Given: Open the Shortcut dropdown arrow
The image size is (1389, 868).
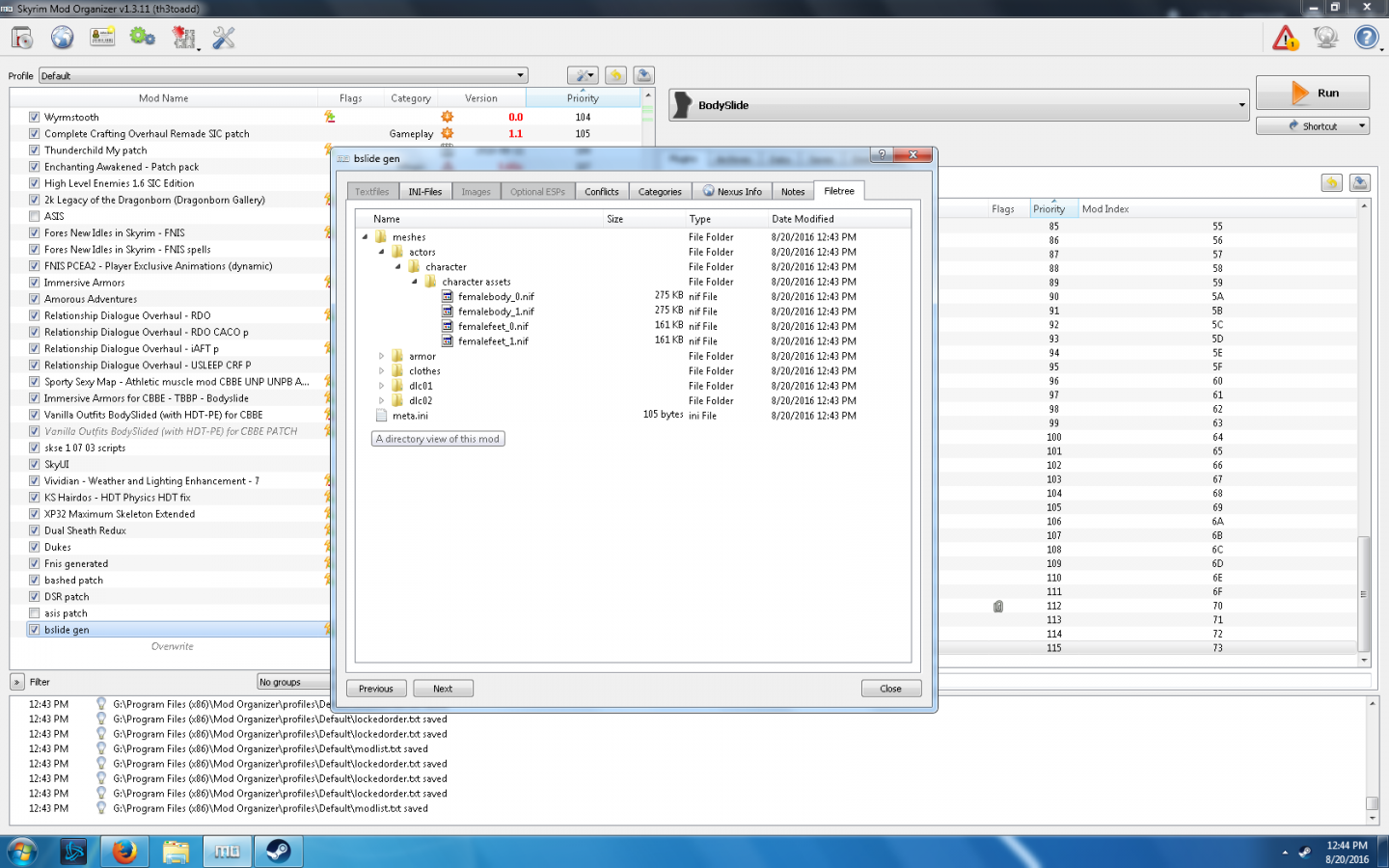Looking at the screenshot, I should coord(1362,125).
